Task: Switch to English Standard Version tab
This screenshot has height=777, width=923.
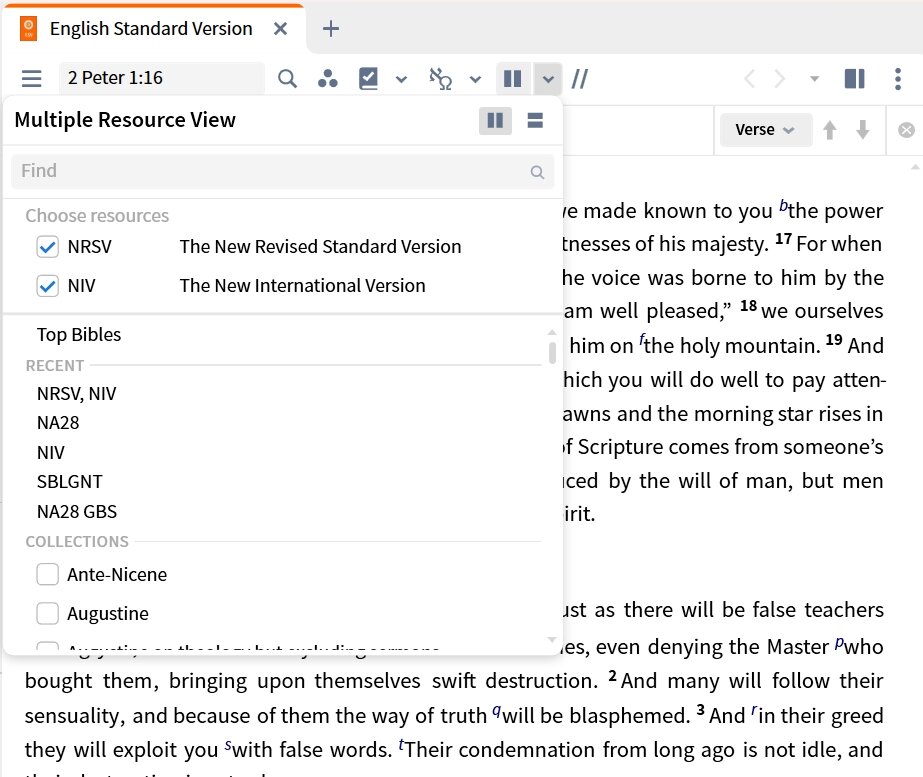Action: 151,28
